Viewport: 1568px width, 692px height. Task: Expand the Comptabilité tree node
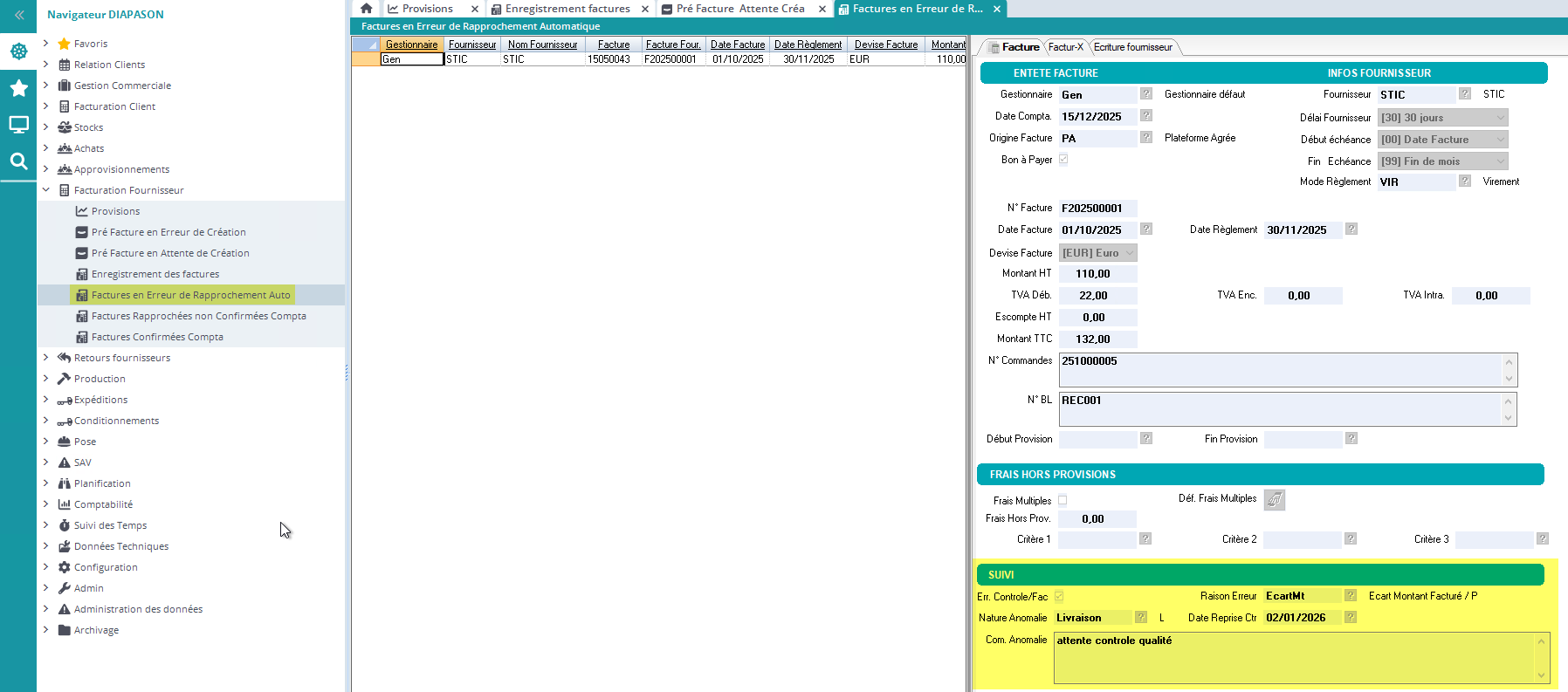(x=45, y=504)
